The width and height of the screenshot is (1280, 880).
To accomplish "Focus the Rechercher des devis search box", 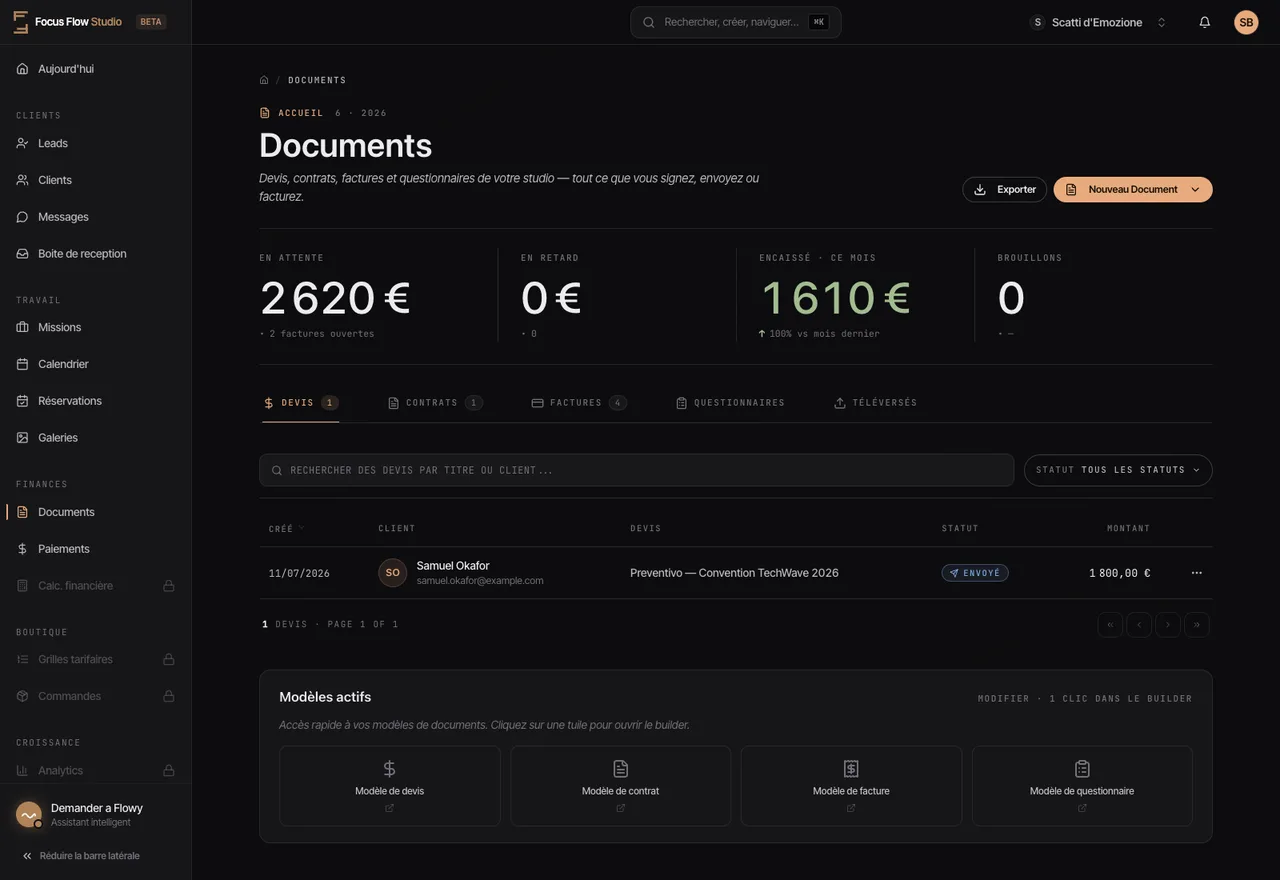I will [x=637, y=470].
